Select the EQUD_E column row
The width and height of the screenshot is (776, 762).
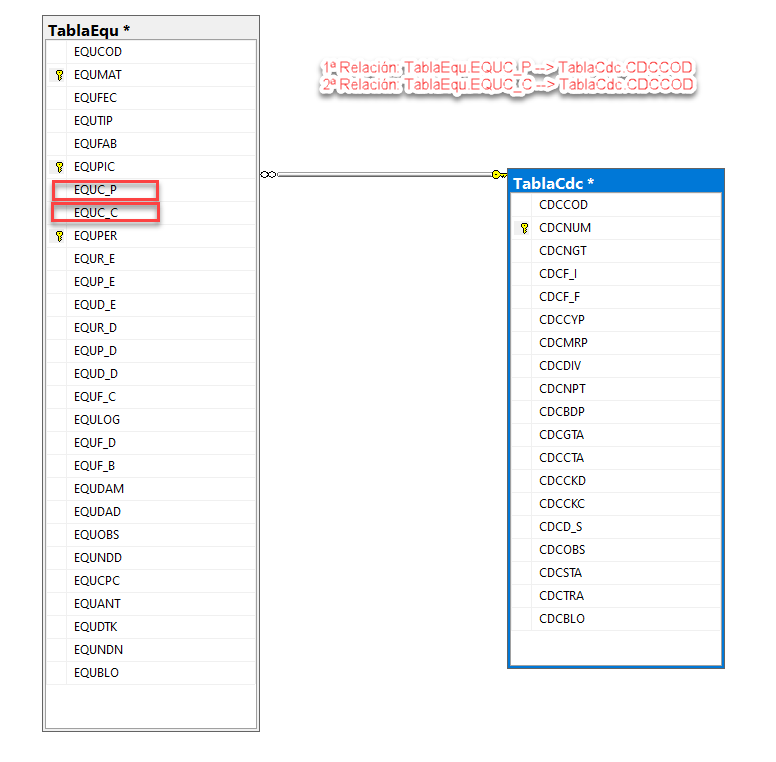click(151, 305)
